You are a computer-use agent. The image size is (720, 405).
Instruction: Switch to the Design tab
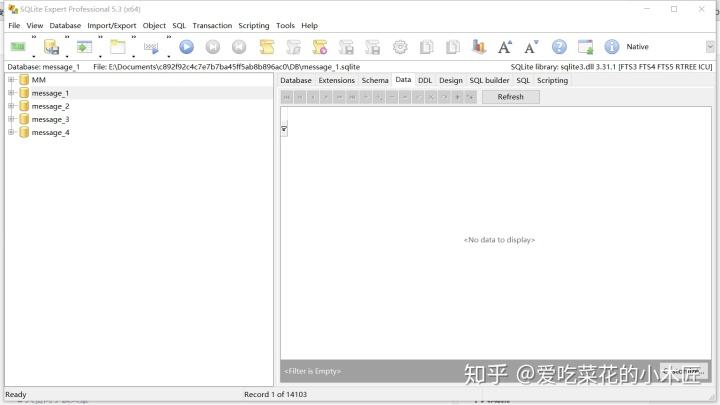coord(450,80)
